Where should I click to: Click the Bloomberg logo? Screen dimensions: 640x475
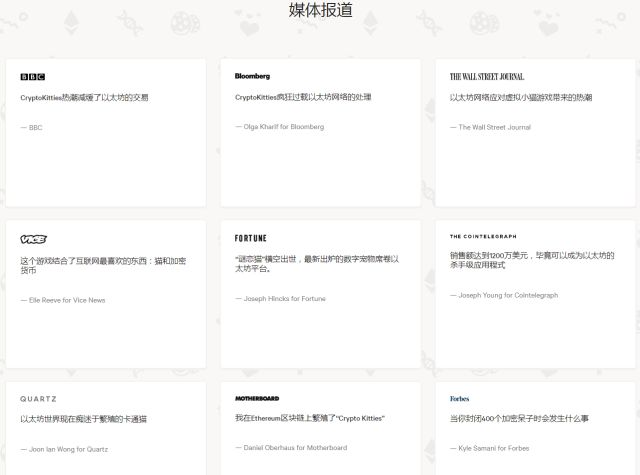252,76
